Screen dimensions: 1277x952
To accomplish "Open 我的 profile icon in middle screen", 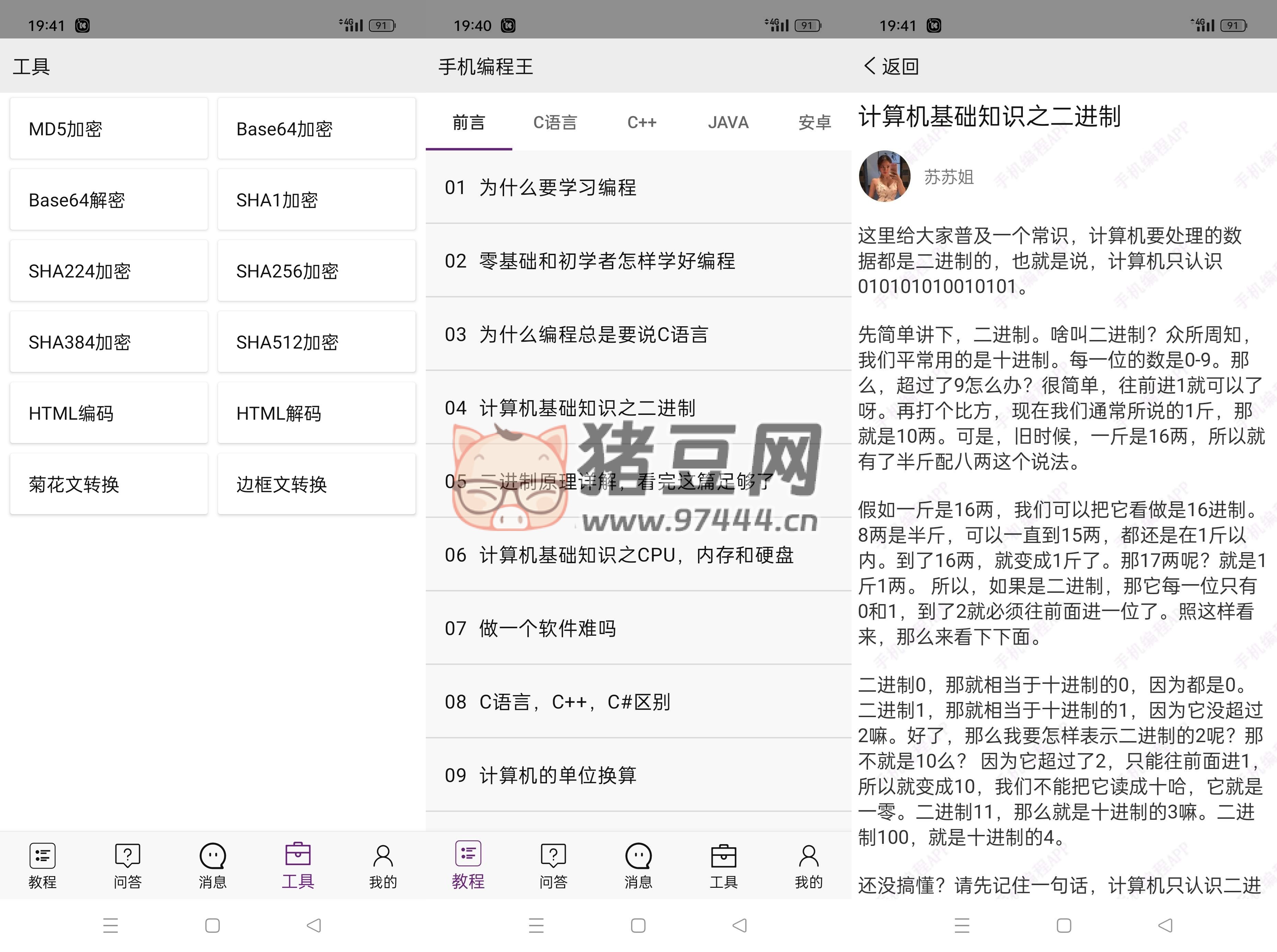I will (x=809, y=856).
